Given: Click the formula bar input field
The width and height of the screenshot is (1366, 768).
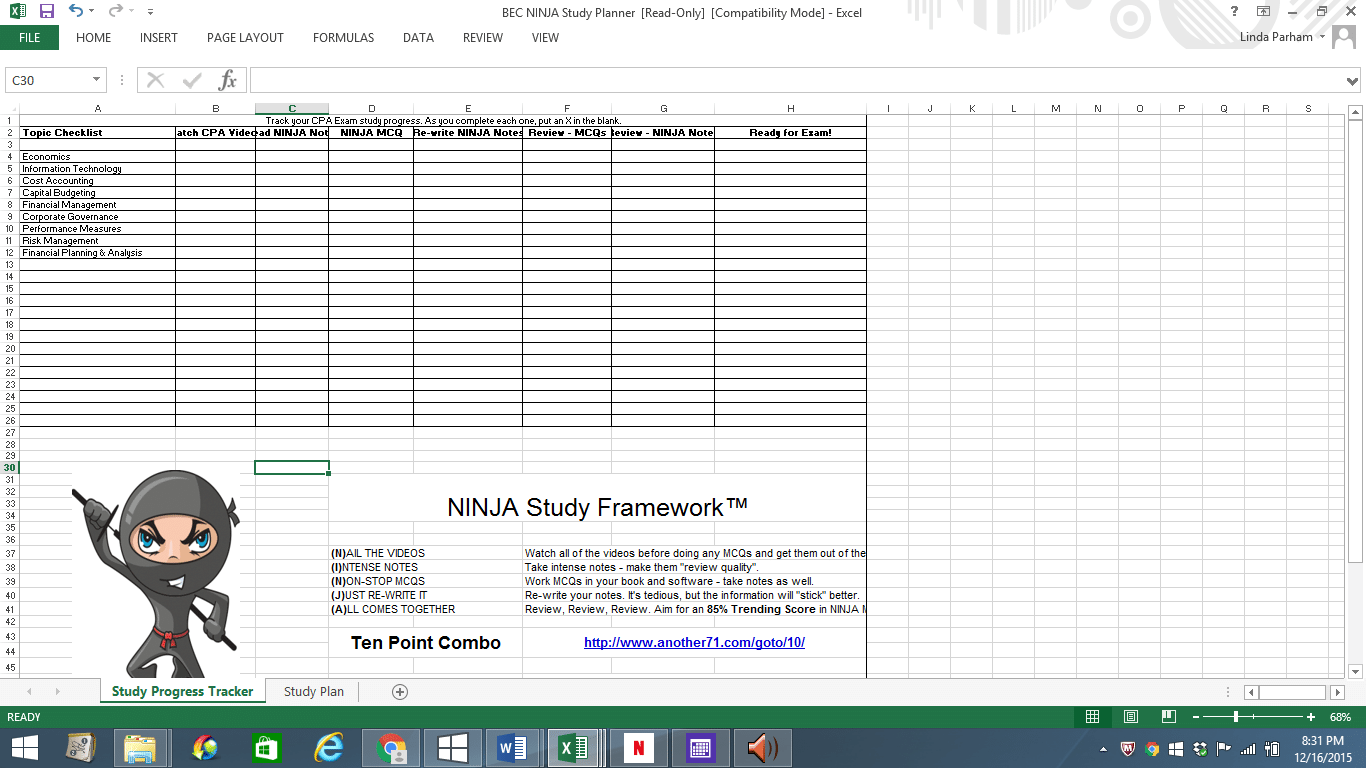Looking at the screenshot, I should [x=796, y=80].
